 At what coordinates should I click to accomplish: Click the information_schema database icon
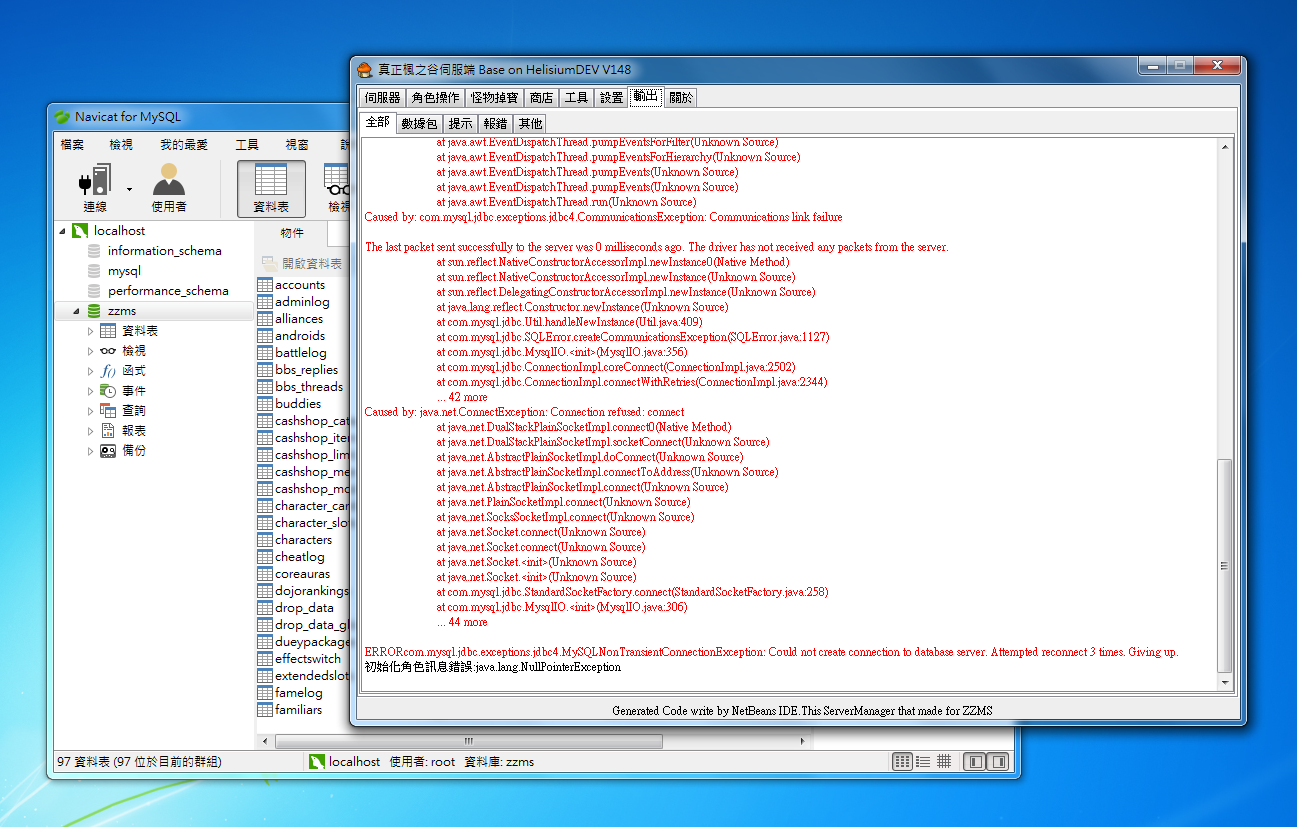click(94, 251)
